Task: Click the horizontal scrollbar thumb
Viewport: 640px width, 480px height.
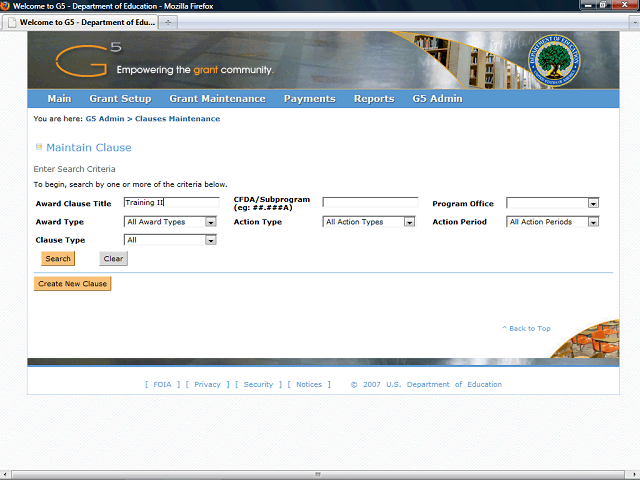Action: [x=318, y=474]
